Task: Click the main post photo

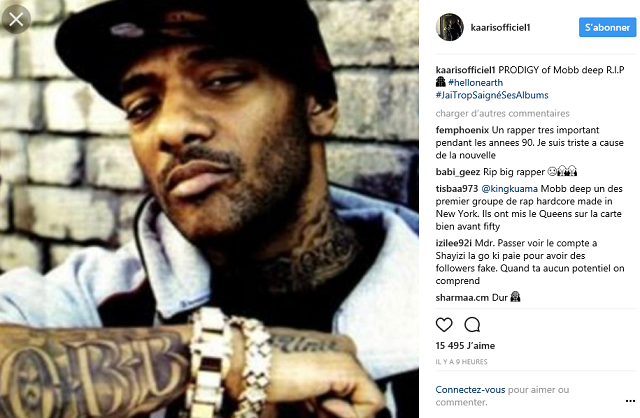Action: point(209,209)
